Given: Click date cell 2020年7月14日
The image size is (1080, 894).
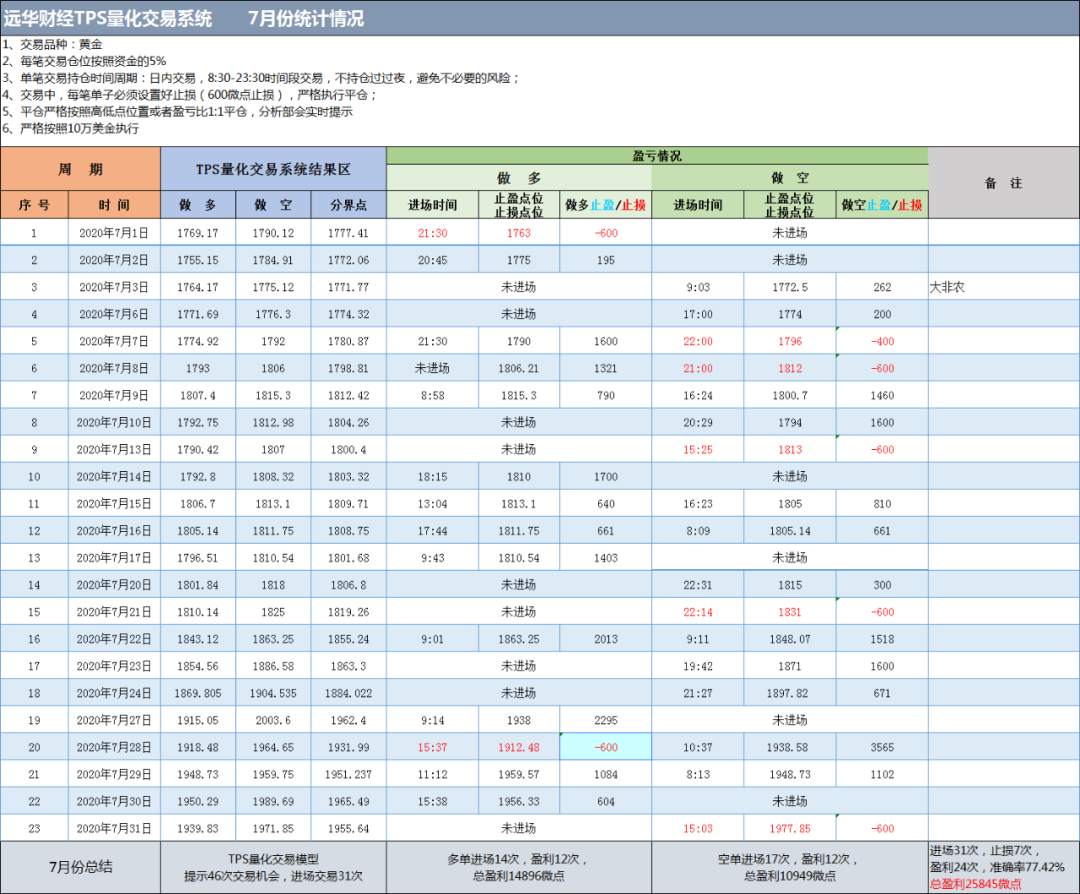Looking at the screenshot, I should (x=114, y=477).
